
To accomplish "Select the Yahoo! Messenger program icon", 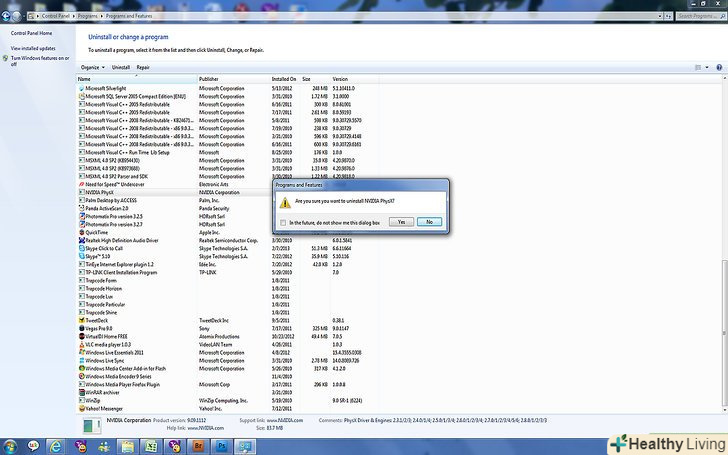I will [82, 408].
